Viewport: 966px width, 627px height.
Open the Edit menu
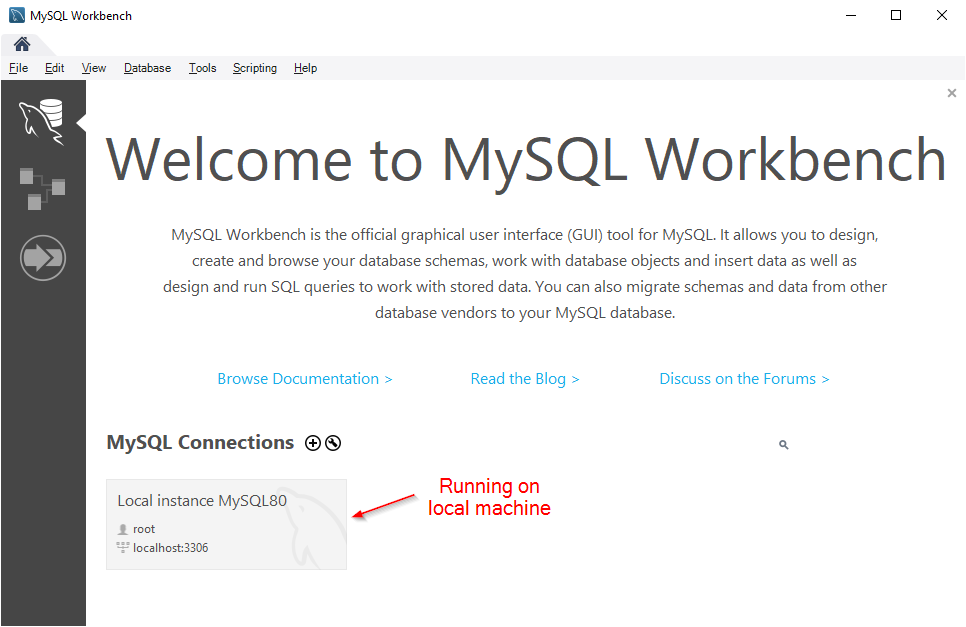54,68
